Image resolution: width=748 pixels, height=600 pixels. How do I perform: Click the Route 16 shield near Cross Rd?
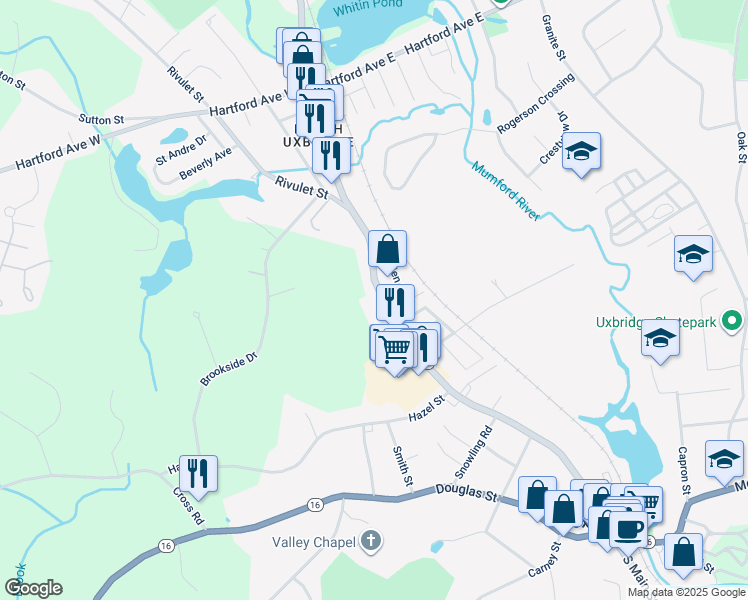pyautogui.click(x=166, y=546)
